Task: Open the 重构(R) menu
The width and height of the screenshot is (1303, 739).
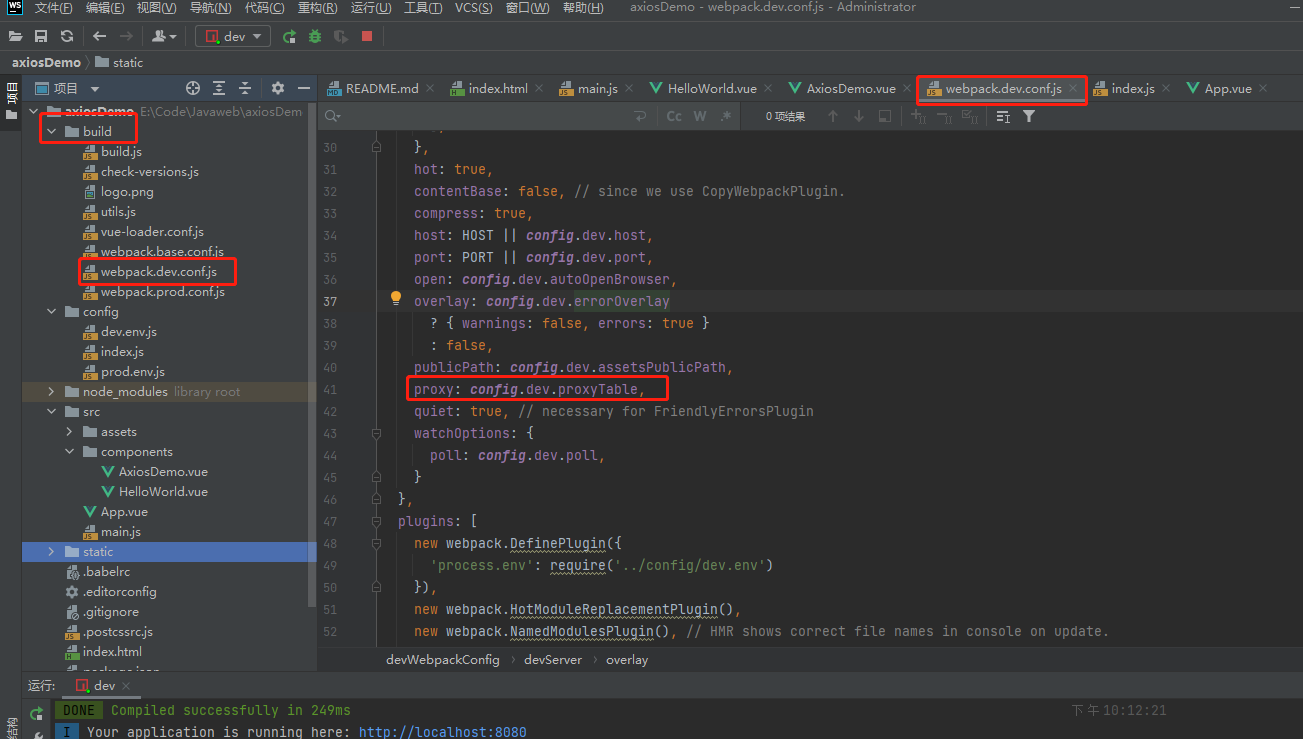Action: [x=317, y=8]
